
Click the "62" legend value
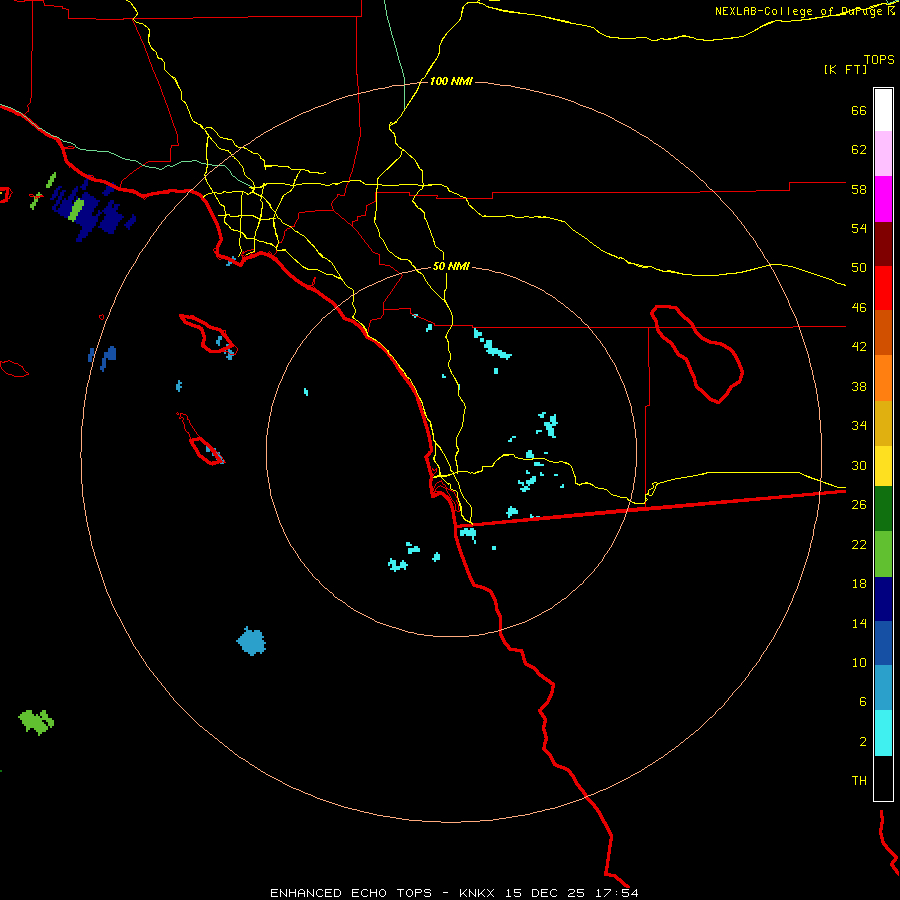(859, 150)
